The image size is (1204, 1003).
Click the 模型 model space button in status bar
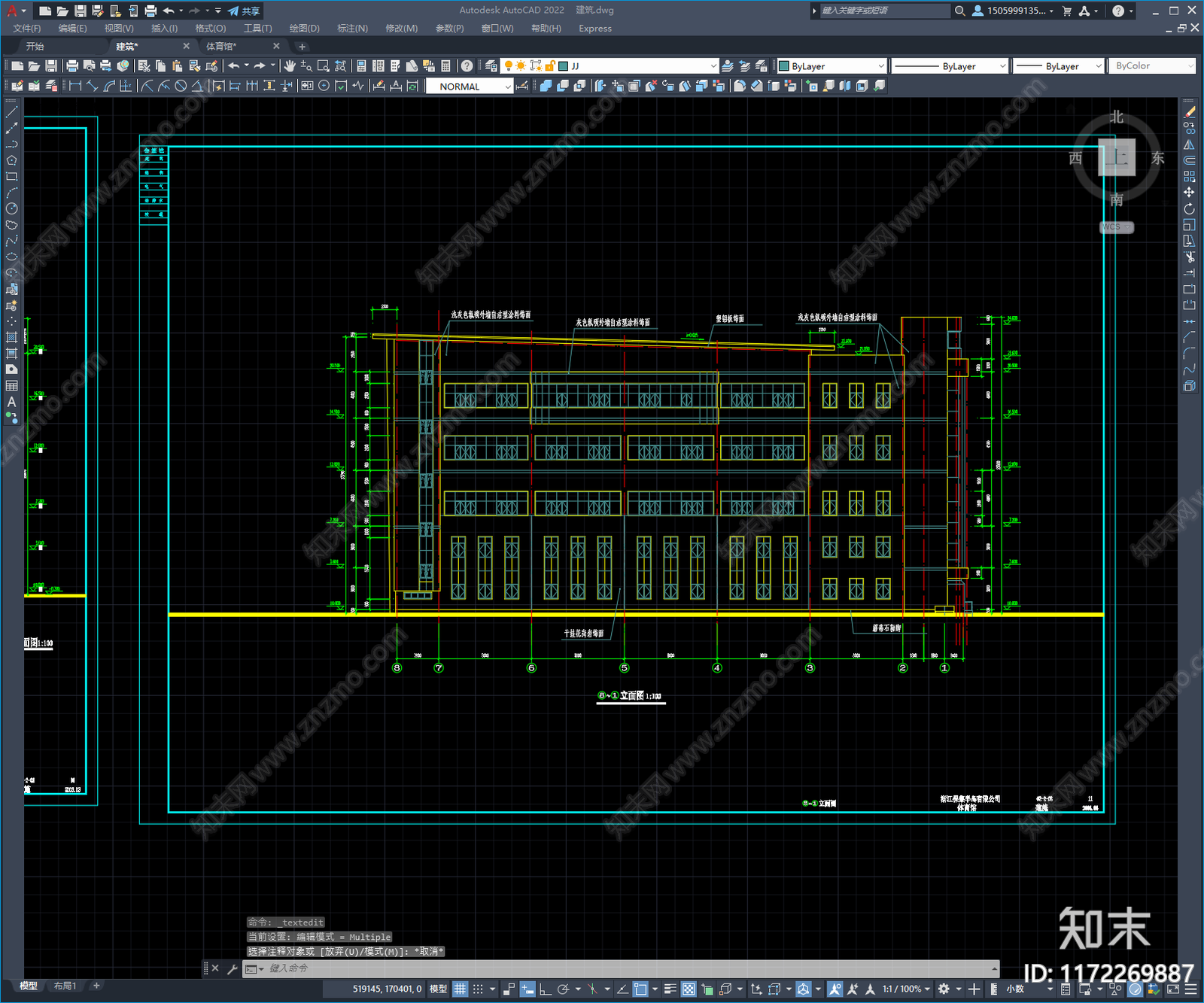tap(438, 989)
